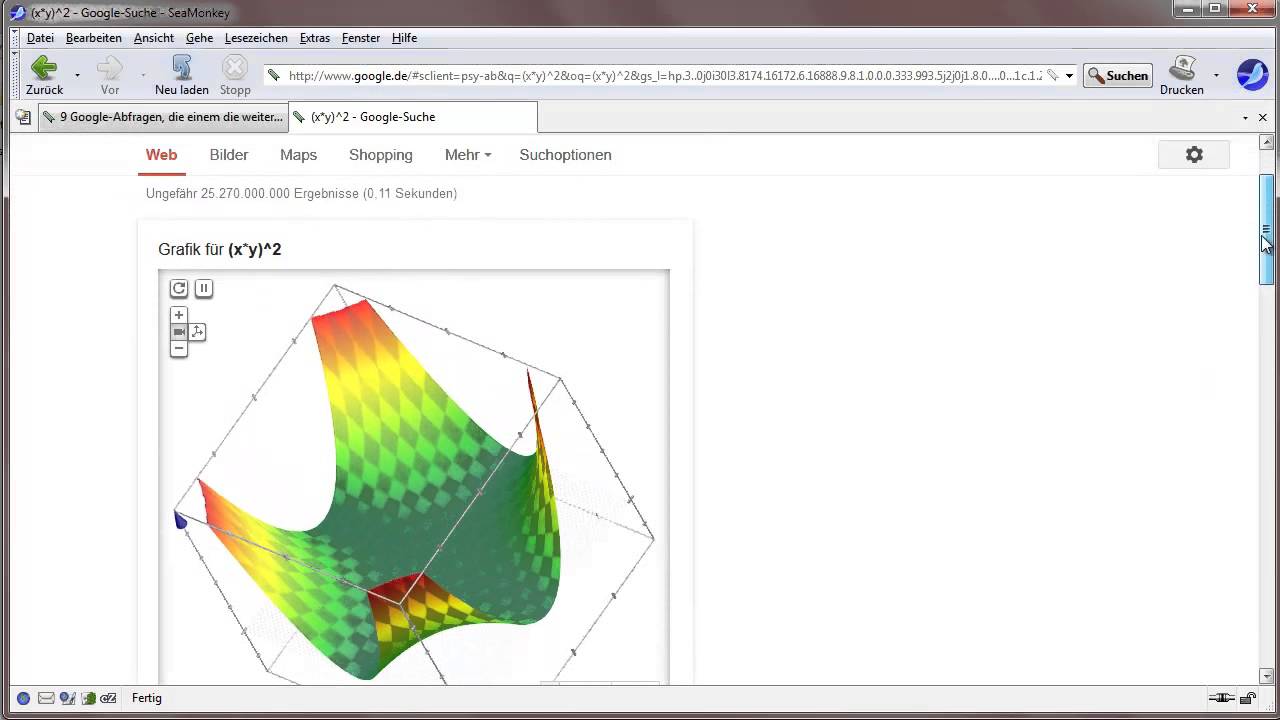Click the 3D surface plot of (x*y)^2
The image size is (1280, 720).
click(413, 477)
